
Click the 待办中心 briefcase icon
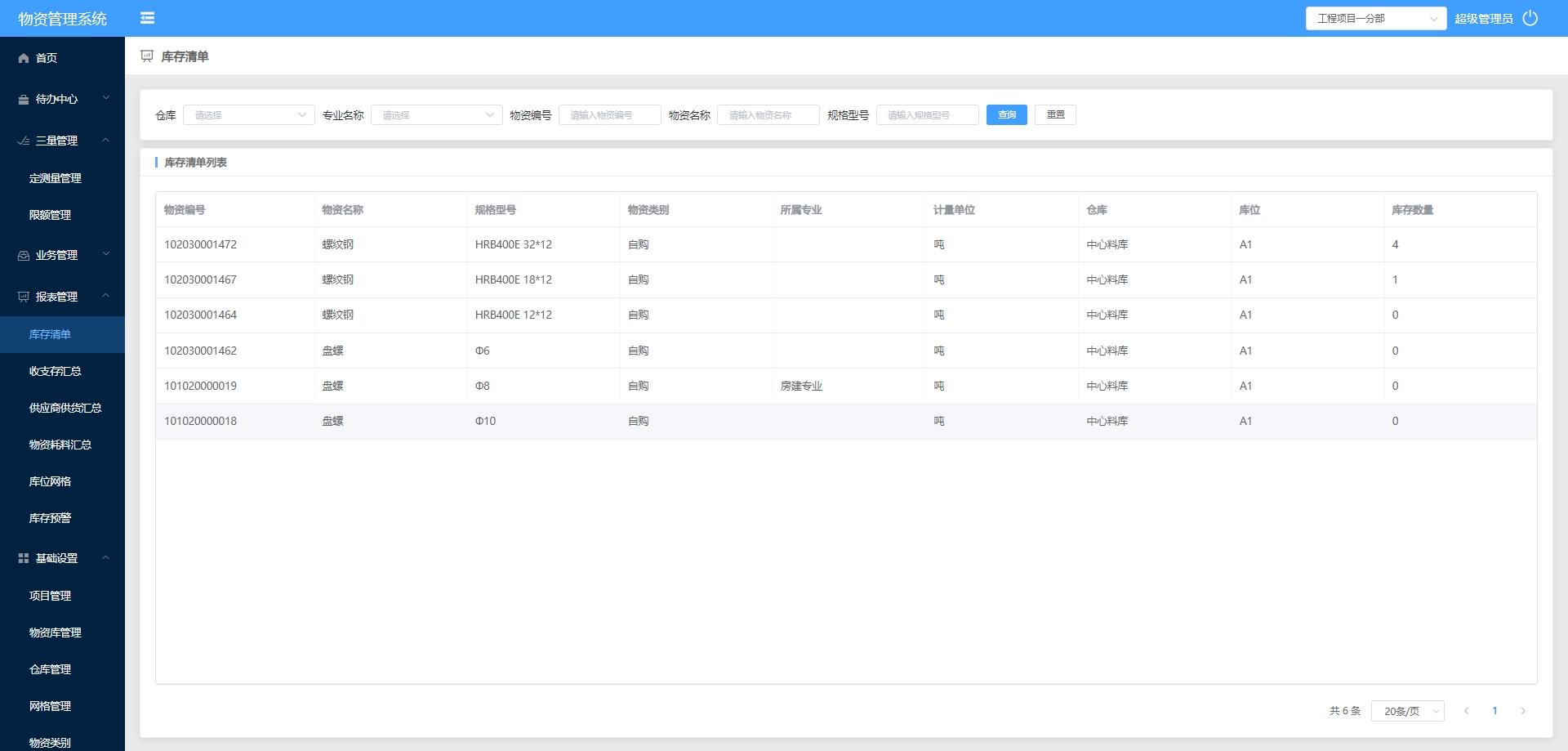[24, 99]
